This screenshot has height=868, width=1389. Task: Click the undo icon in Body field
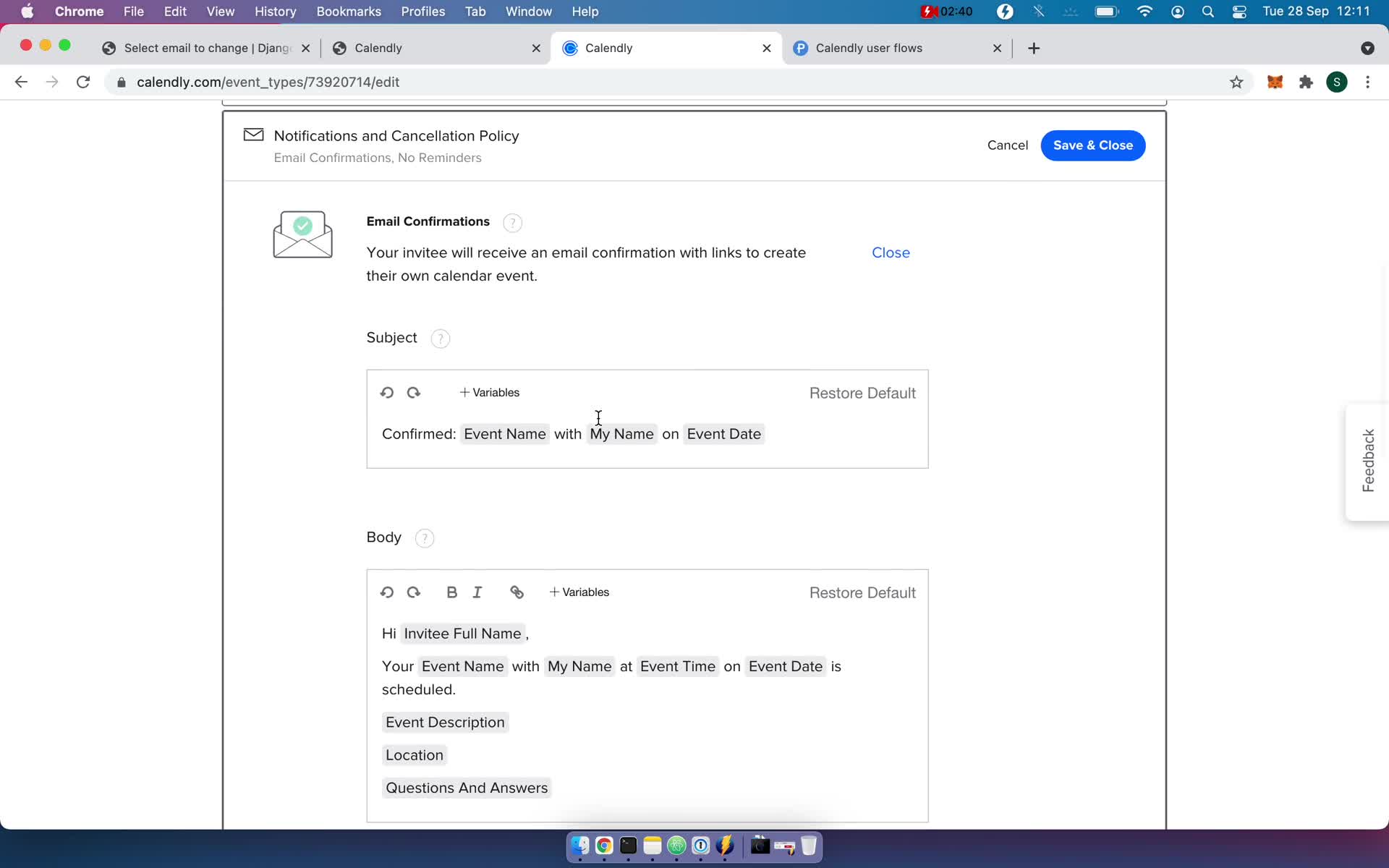pos(387,592)
